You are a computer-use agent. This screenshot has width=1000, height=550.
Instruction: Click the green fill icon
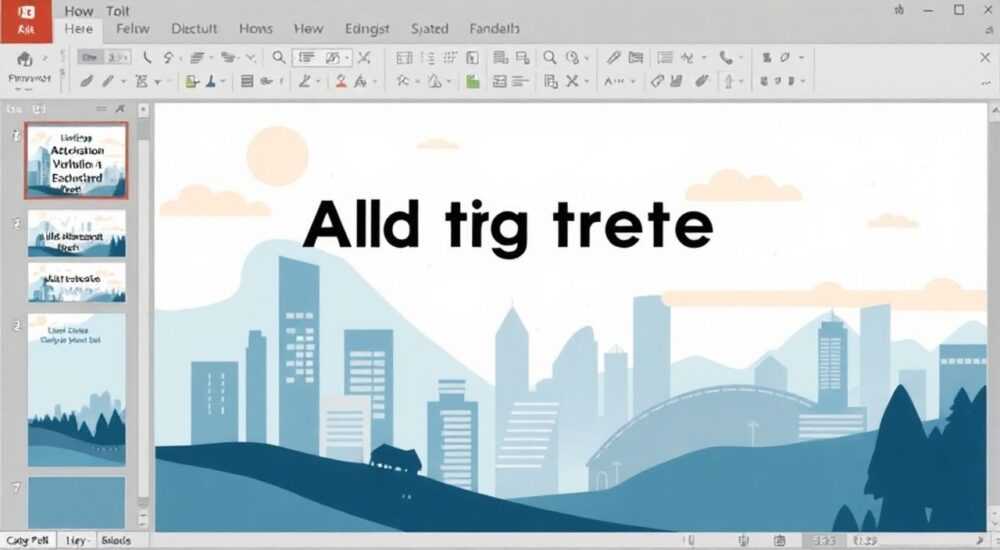click(472, 81)
